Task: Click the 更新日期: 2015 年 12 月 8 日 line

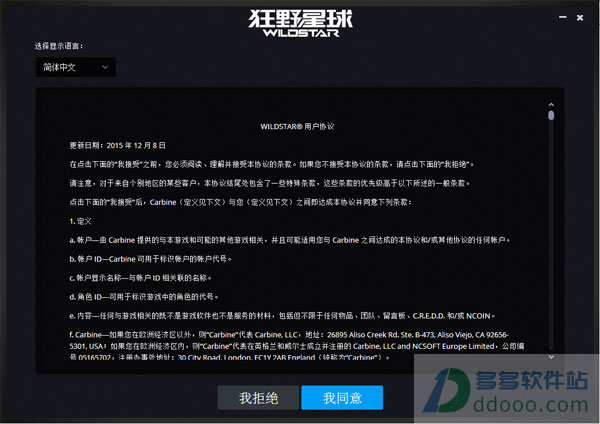Action: 117,145
